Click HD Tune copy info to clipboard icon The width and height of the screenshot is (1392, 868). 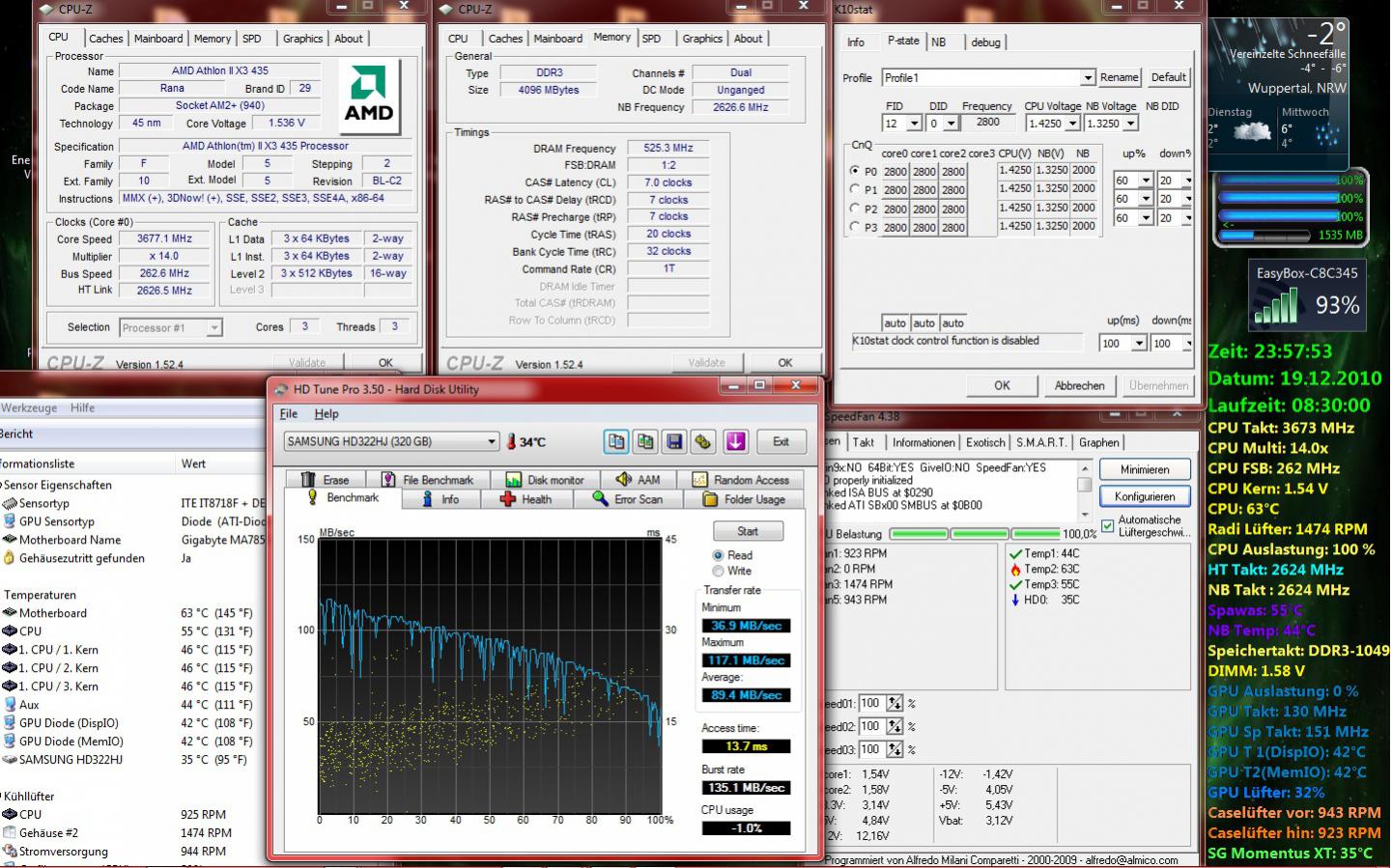pyautogui.click(x=616, y=441)
